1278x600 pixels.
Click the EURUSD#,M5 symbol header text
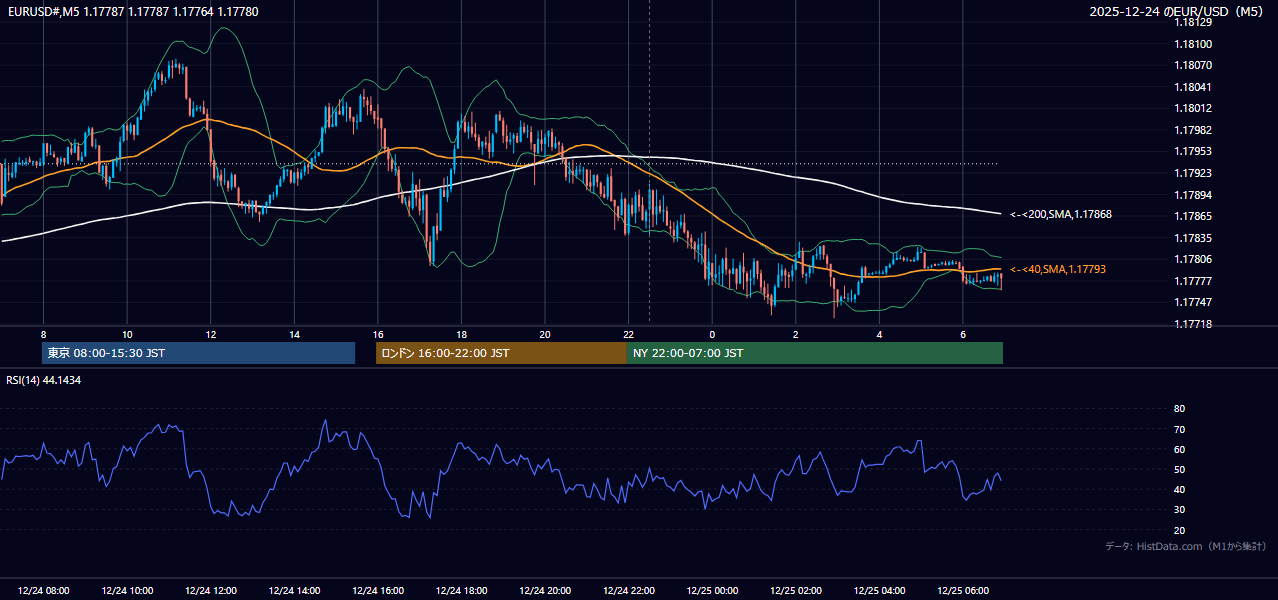[132, 11]
